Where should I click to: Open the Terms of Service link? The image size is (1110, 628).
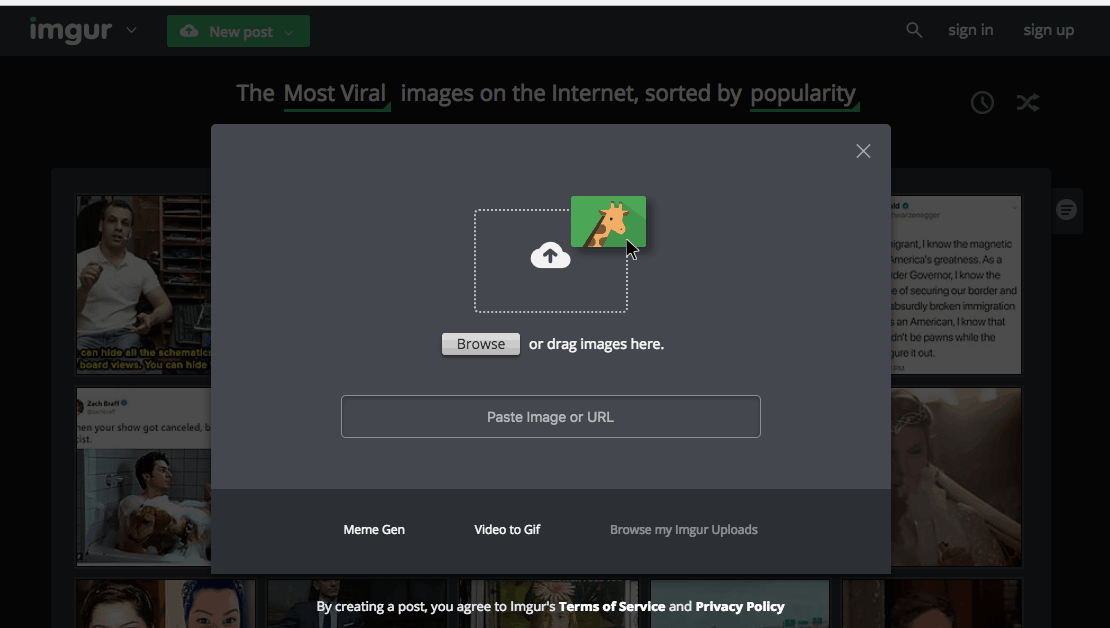pyautogui.click(x=612, y=607)
